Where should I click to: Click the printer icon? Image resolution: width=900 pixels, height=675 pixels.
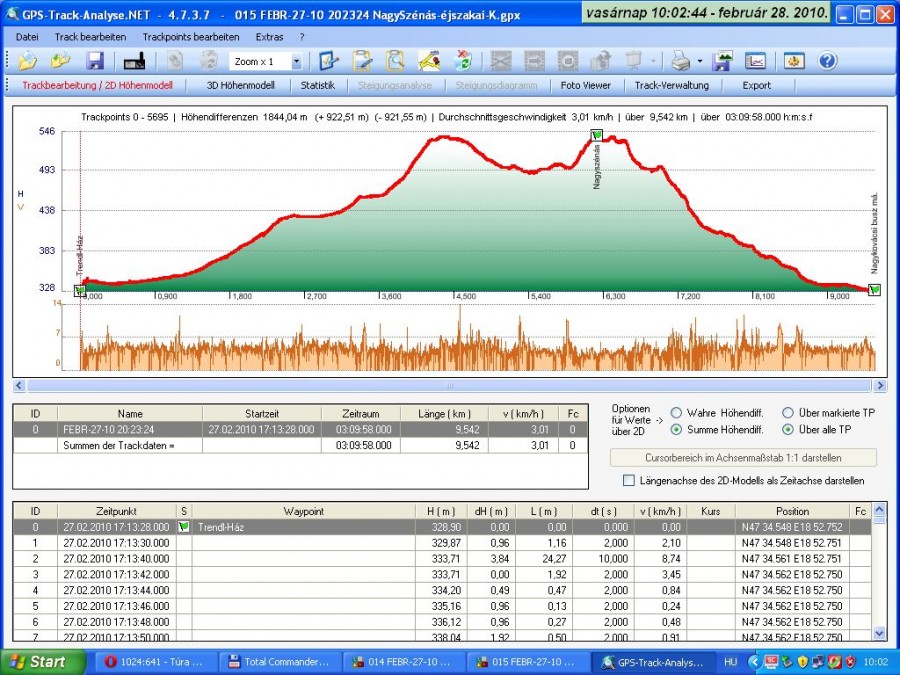pyautogui.click(x=680, y=61)
